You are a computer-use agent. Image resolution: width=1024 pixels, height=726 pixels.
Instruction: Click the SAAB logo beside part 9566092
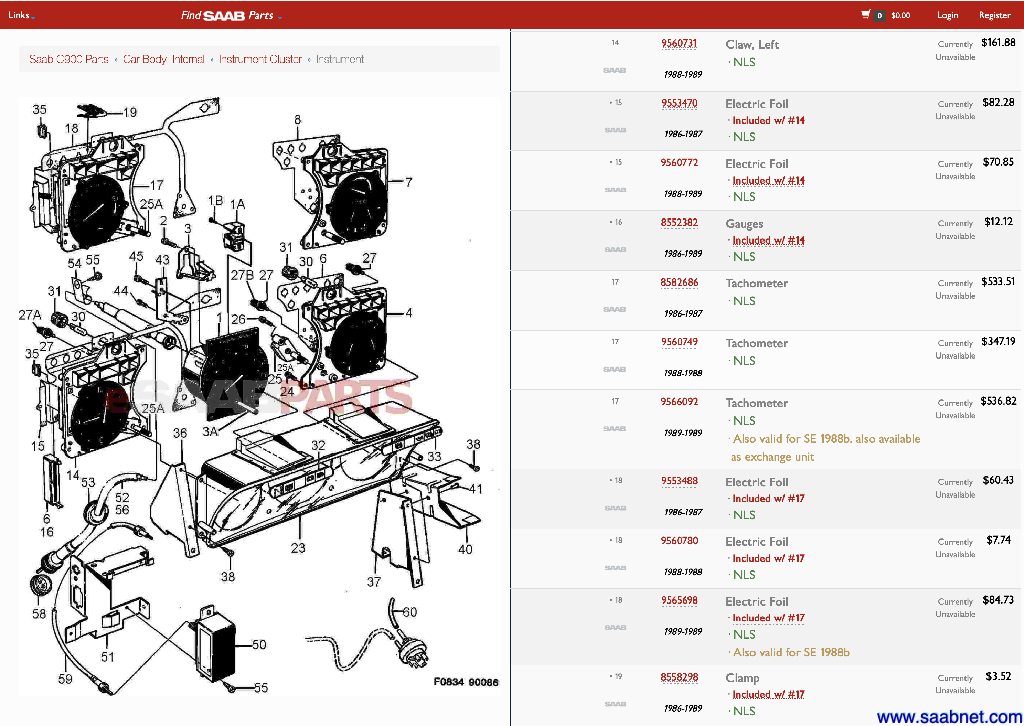click(614, 429)
